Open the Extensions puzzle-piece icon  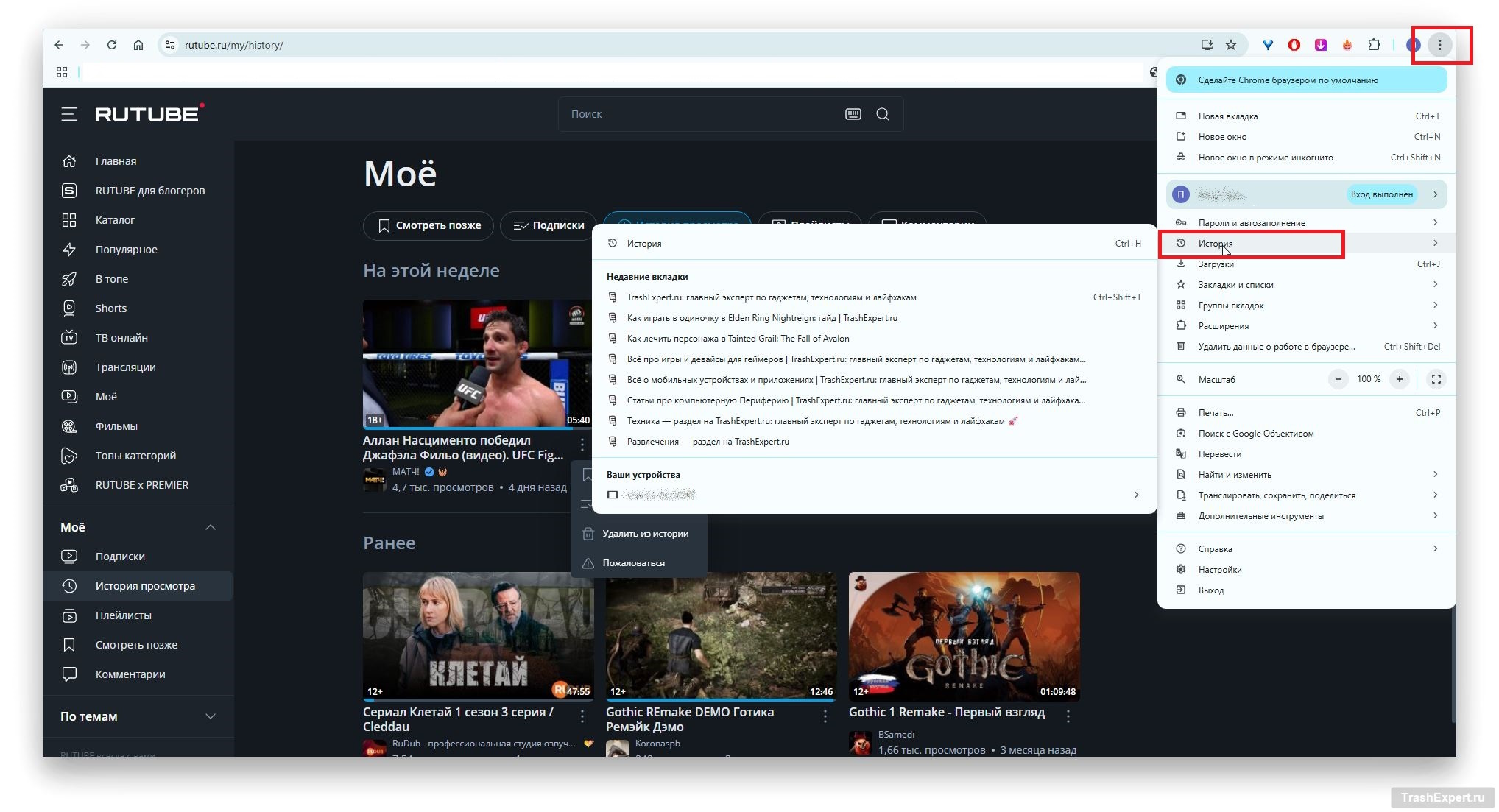coord(1374,45)
